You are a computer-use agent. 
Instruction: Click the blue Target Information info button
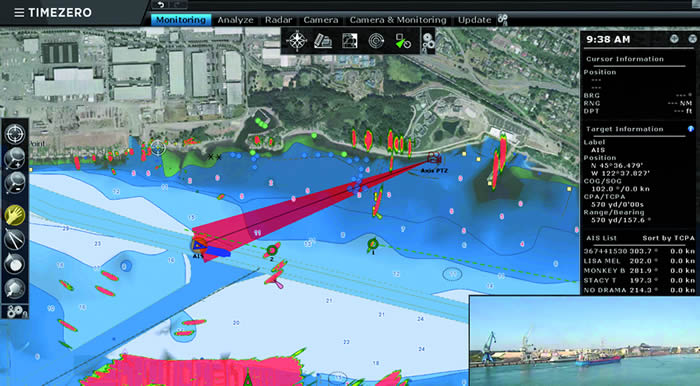[x=691, y=129]
